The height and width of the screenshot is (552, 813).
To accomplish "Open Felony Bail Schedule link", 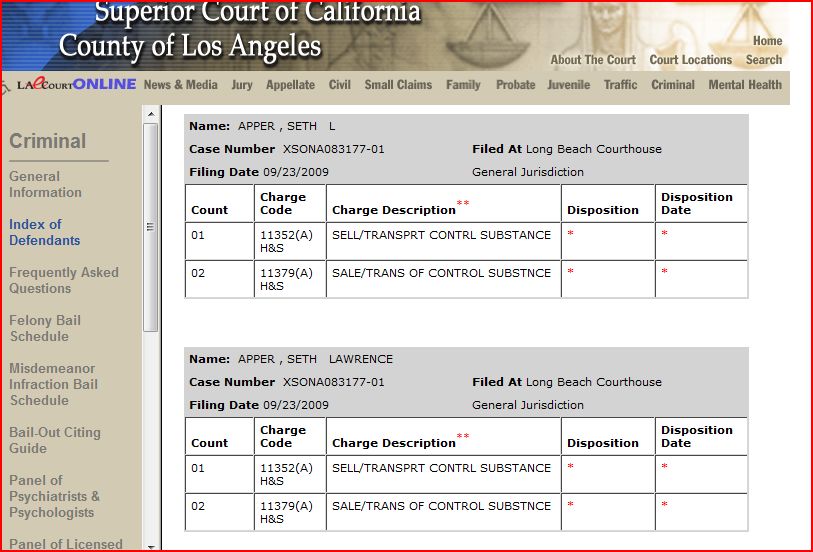I will (x=45, y=328).
